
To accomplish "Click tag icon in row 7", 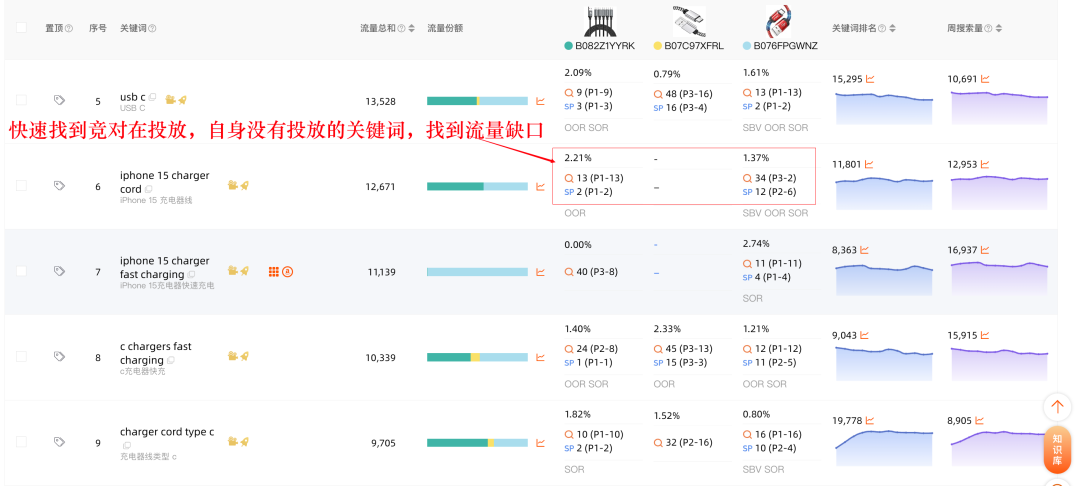I will (59, 271).
